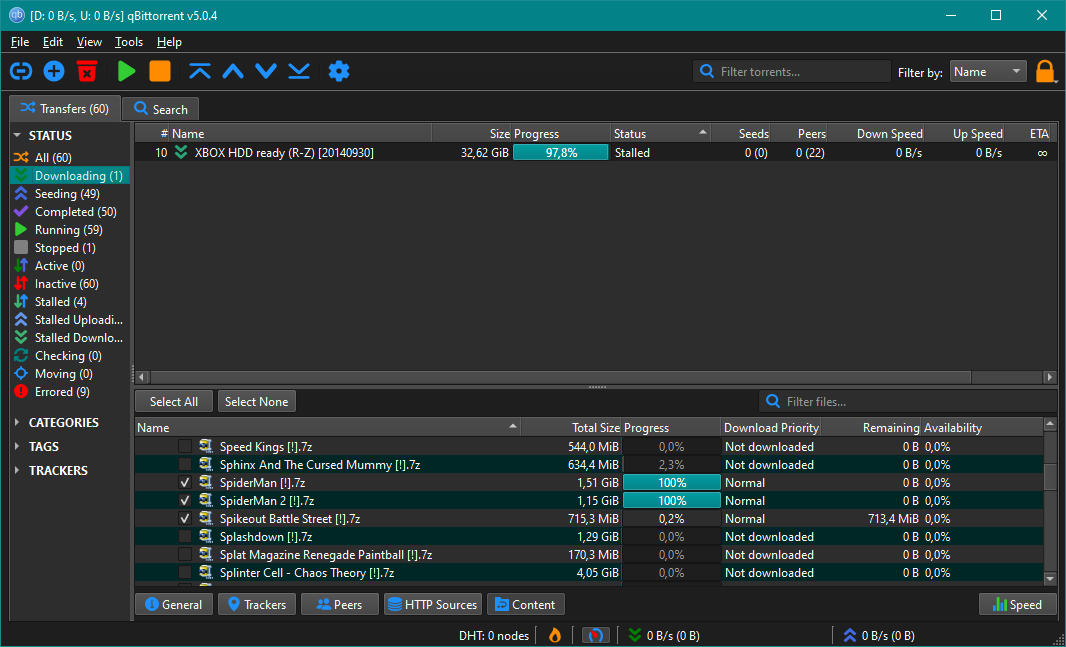Select the Running (59) status filter
The image size is (1066, 647).
[x=70, y=230]
